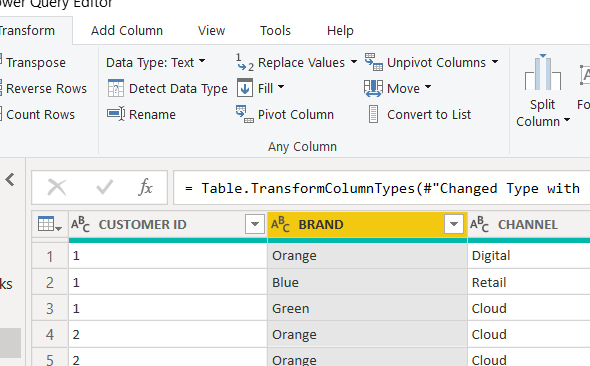Screen dimensions: 590x366
Task: Expand Unpivot Columns dropdown arrow
Action: 495,62
